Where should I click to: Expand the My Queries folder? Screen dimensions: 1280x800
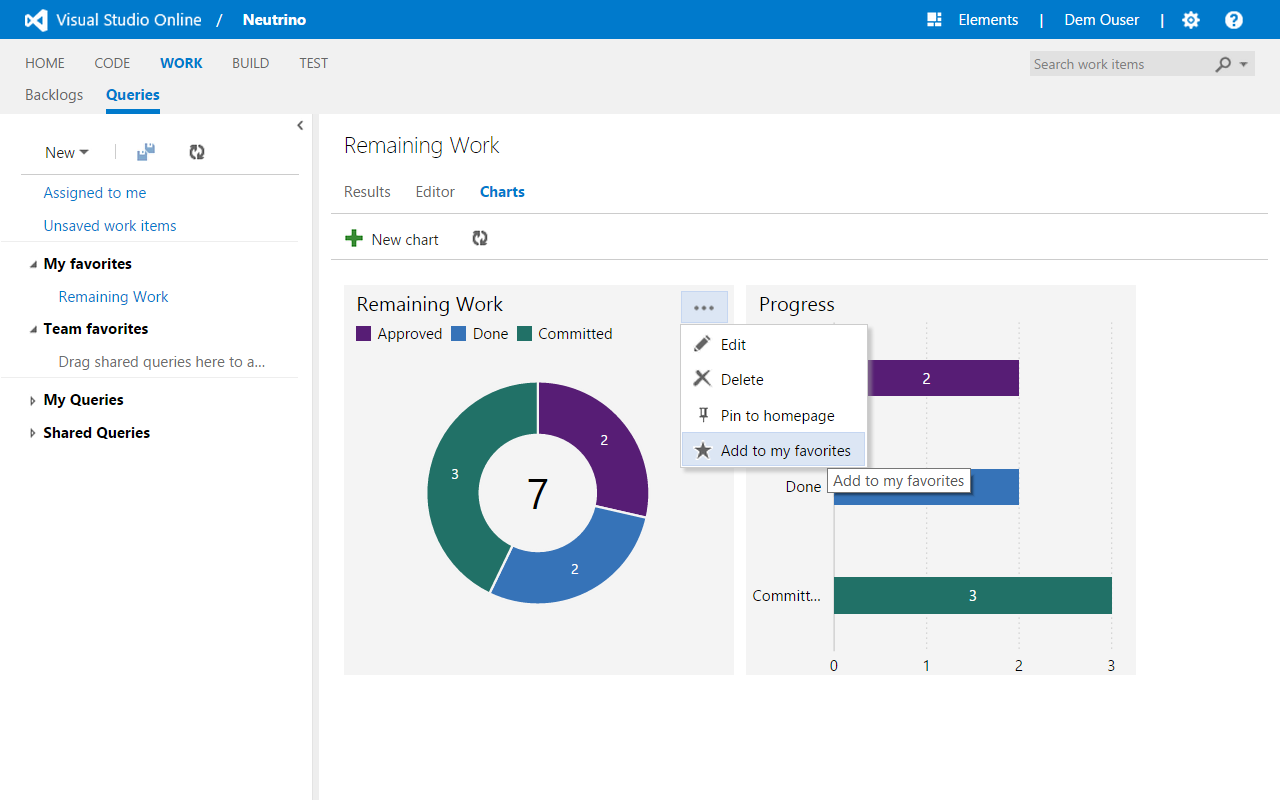point(33,401)
